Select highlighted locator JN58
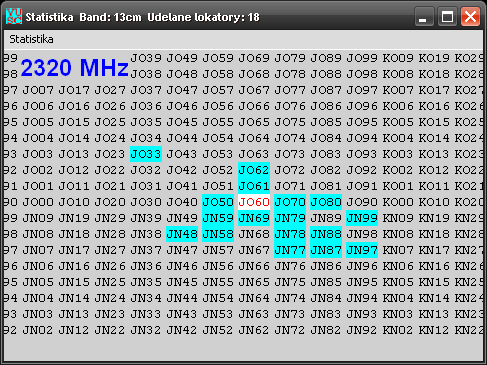 218,234
